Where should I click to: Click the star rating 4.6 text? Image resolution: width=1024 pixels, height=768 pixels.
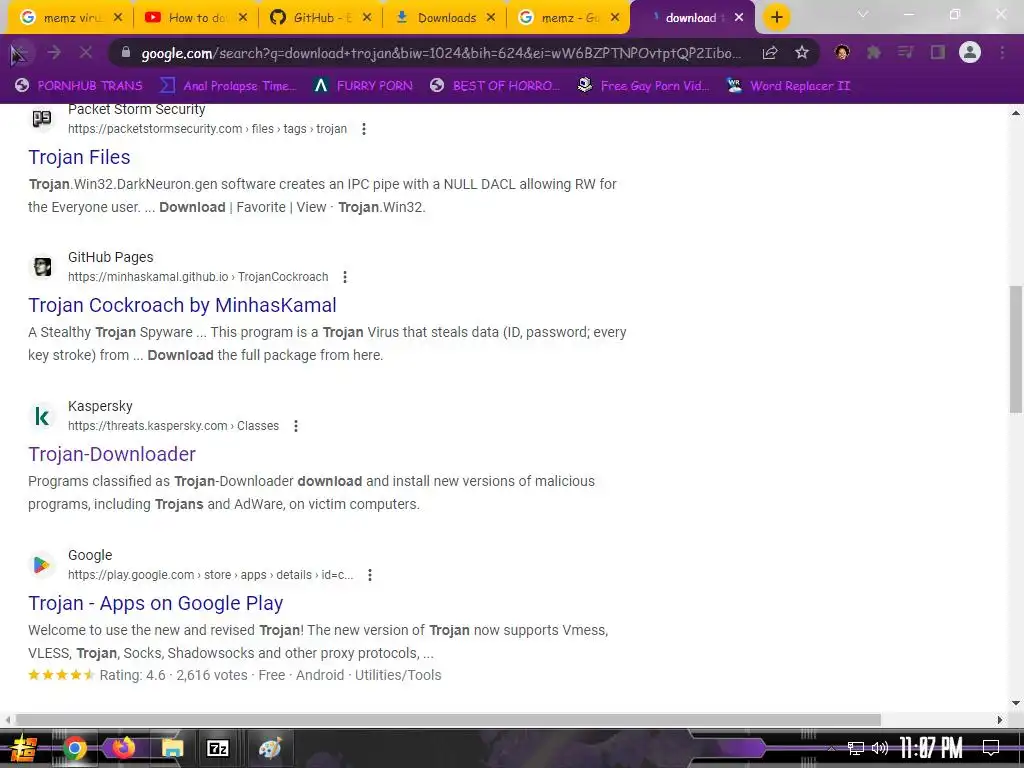tap(133, 675)
